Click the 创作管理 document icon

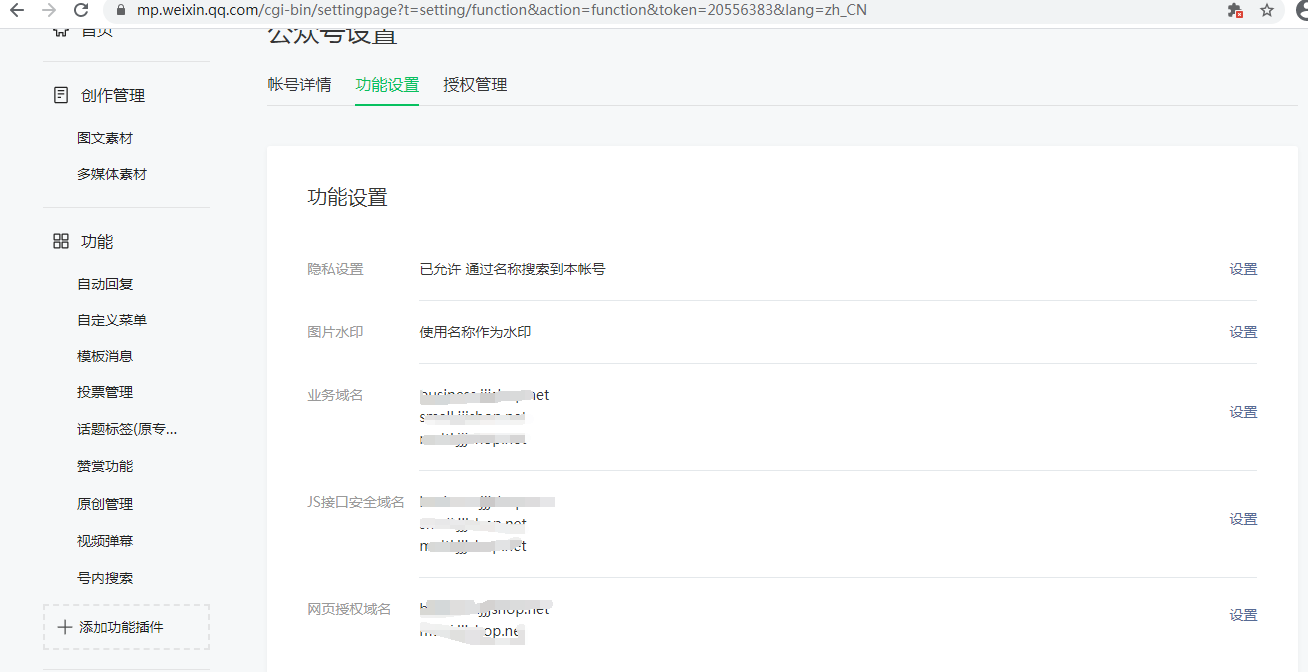[61, 95]
